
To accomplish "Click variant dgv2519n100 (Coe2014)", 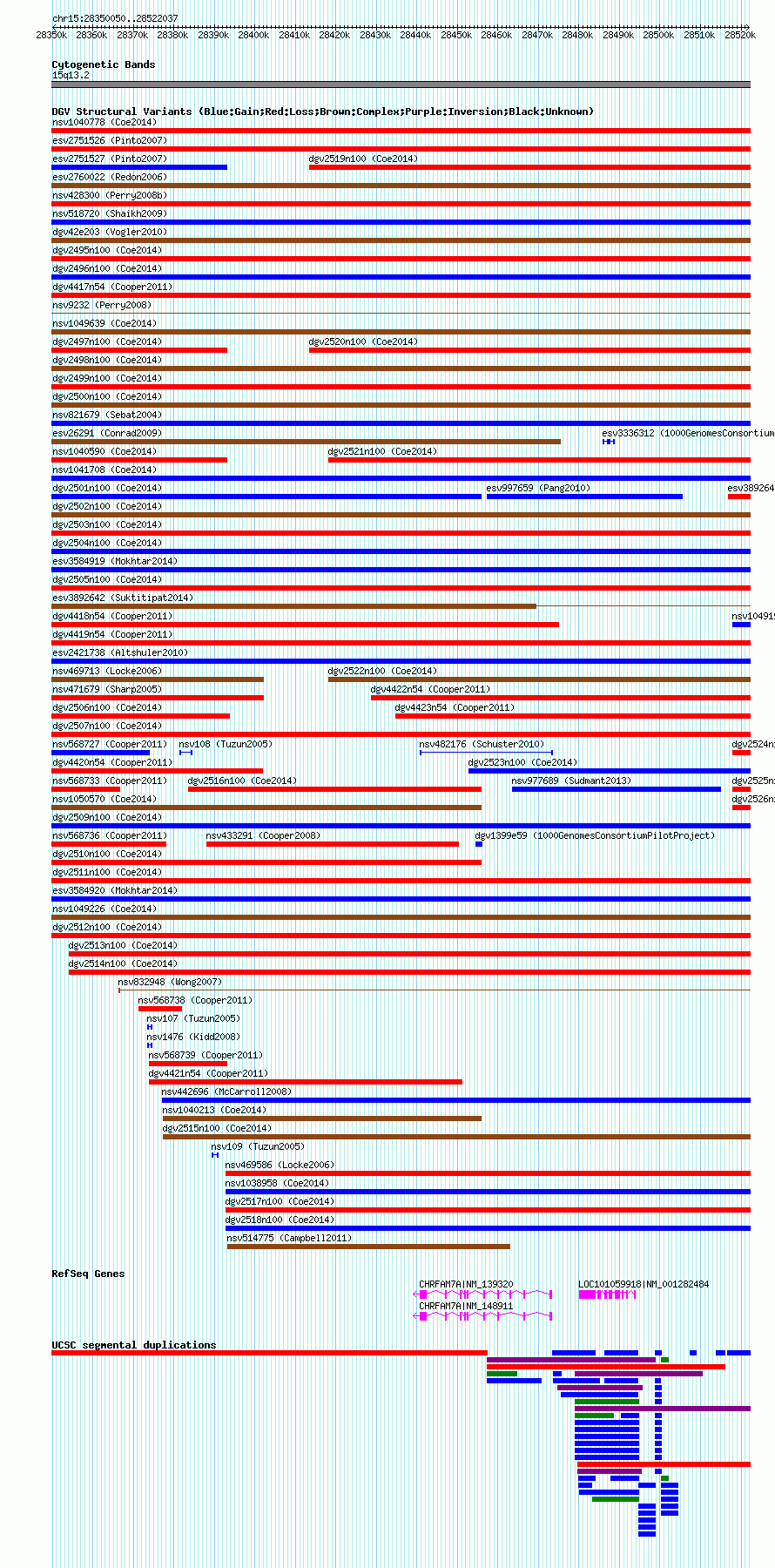I will [x=363, y=159].
